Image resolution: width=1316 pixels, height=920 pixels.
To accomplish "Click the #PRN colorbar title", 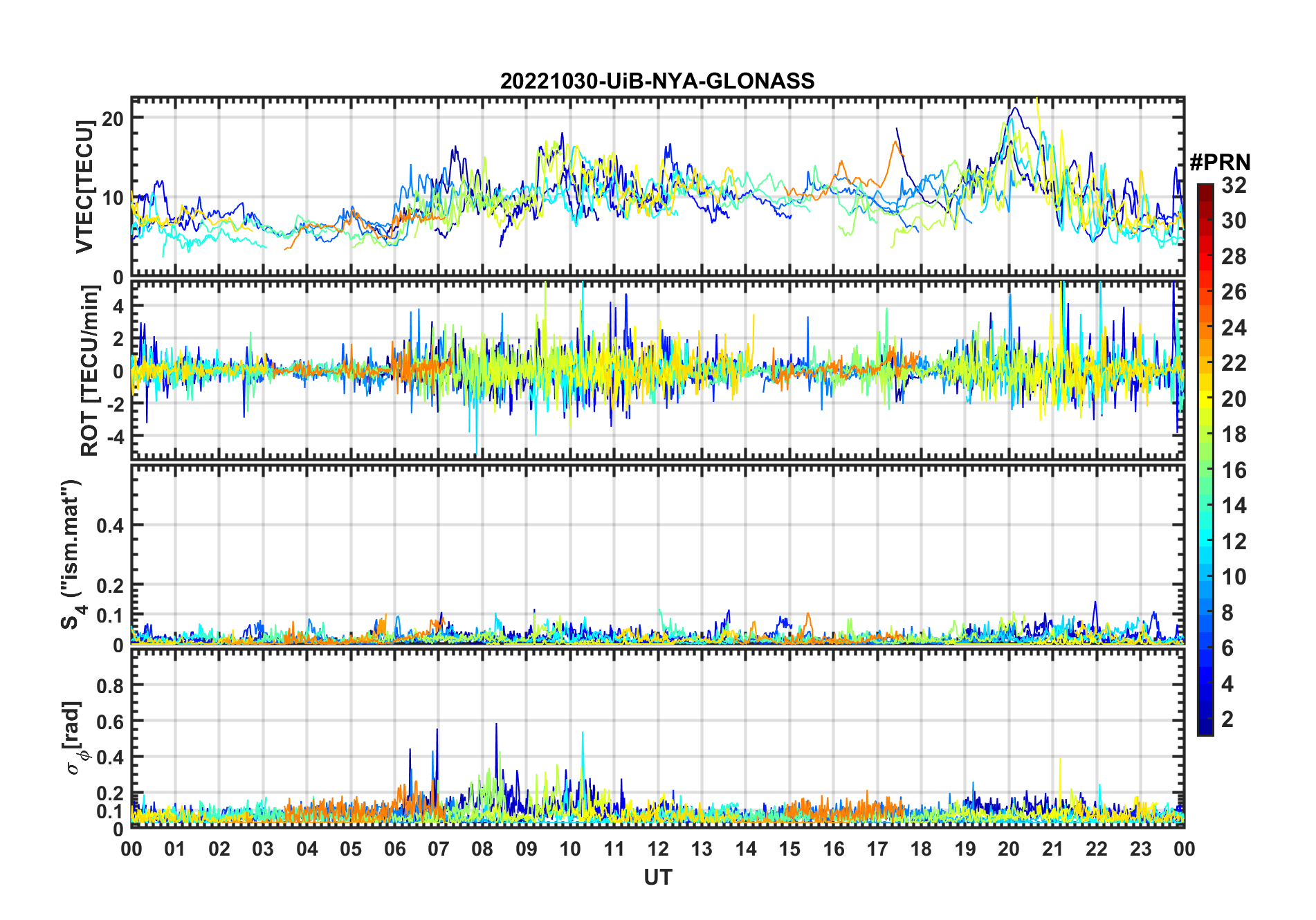I will click(x=1220, y=162).
